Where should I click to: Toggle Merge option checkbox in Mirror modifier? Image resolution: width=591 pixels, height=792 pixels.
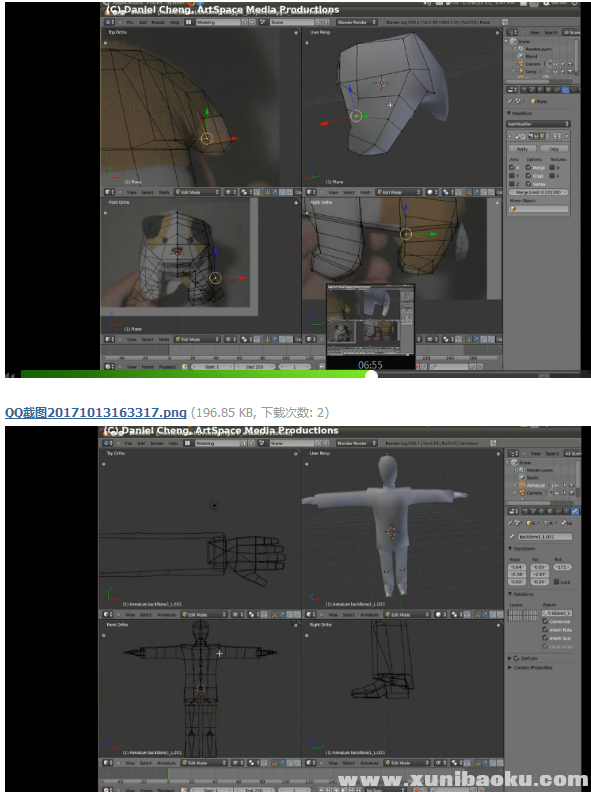[x=528, y=167]
